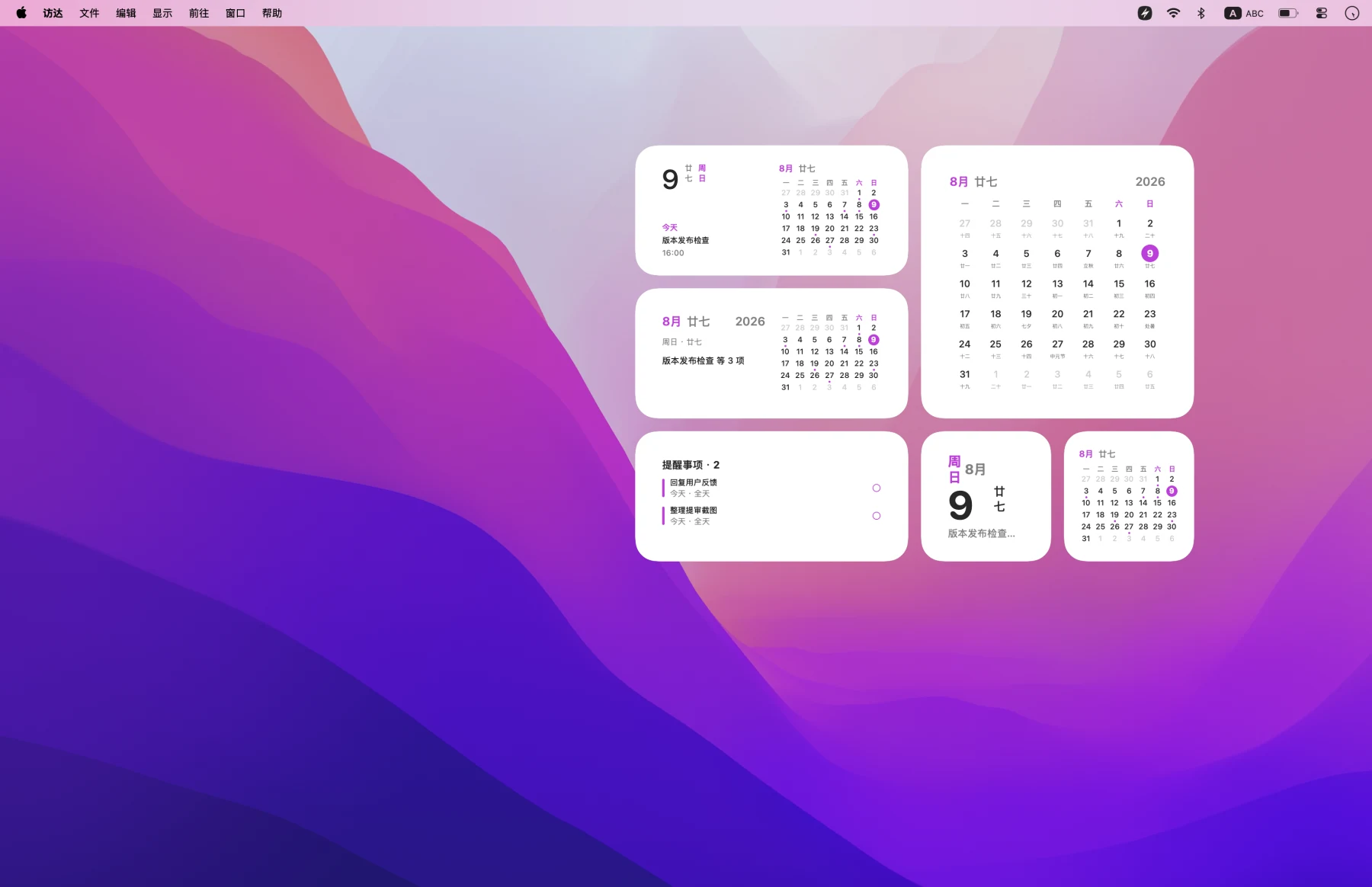Mark 整理提审截图 reminder as done
This screenshot has height=887, width=1372.
(877, 516)
